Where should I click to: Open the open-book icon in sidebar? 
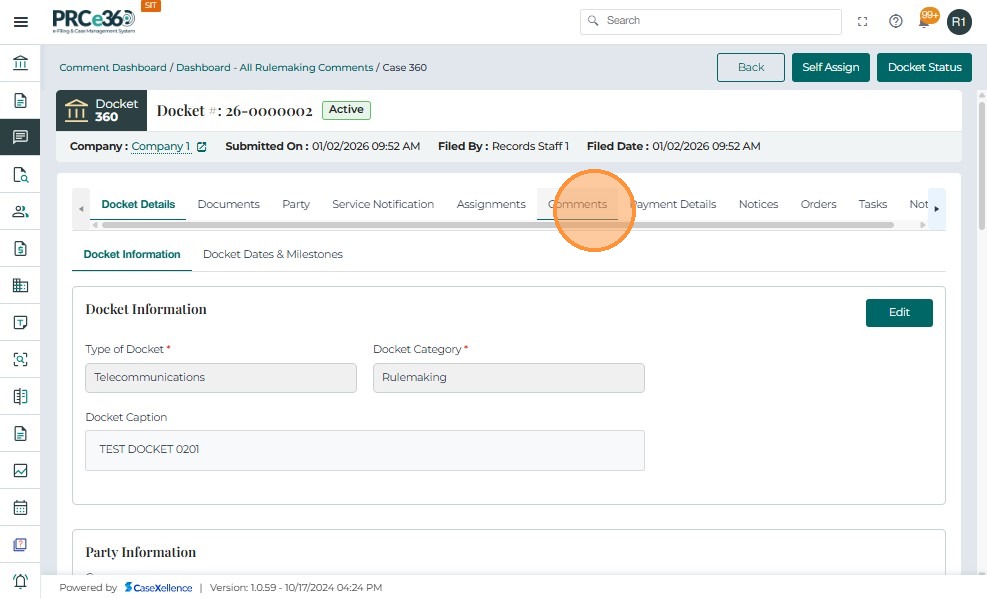[20, 396]
